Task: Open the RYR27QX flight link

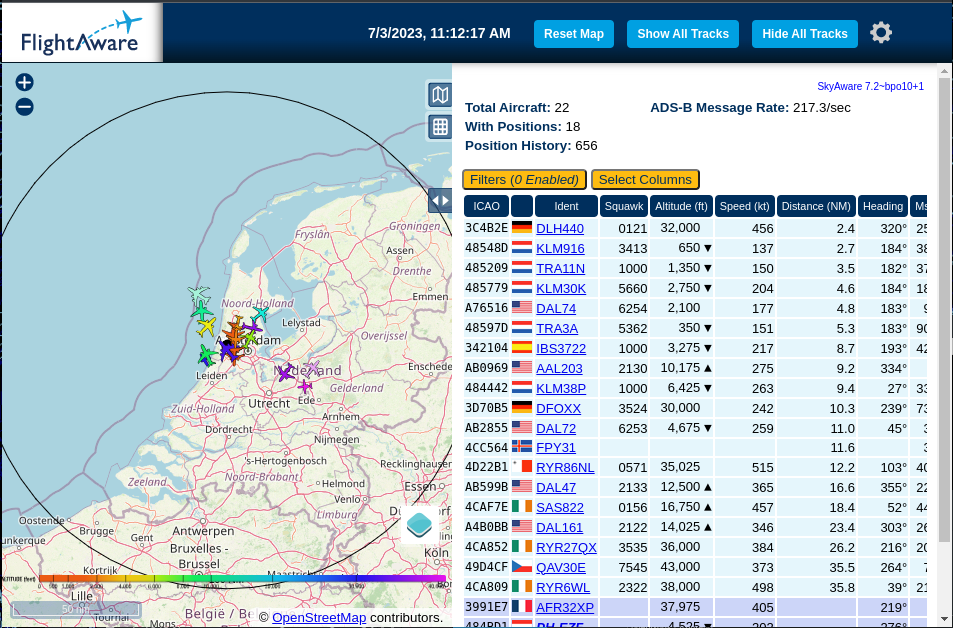Action: coord(566,547)
